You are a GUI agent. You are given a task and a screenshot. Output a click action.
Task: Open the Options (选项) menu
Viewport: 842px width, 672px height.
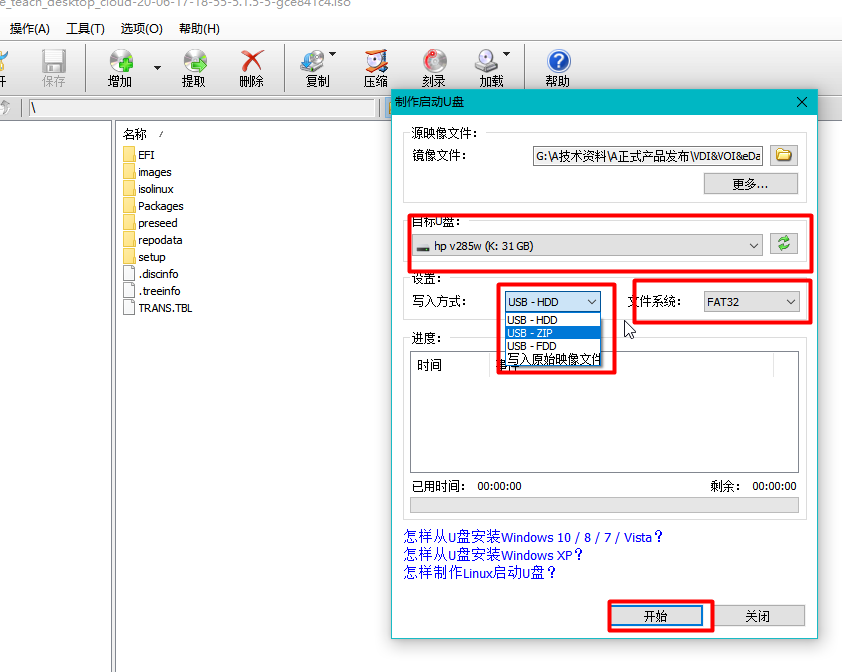[141, 29]
